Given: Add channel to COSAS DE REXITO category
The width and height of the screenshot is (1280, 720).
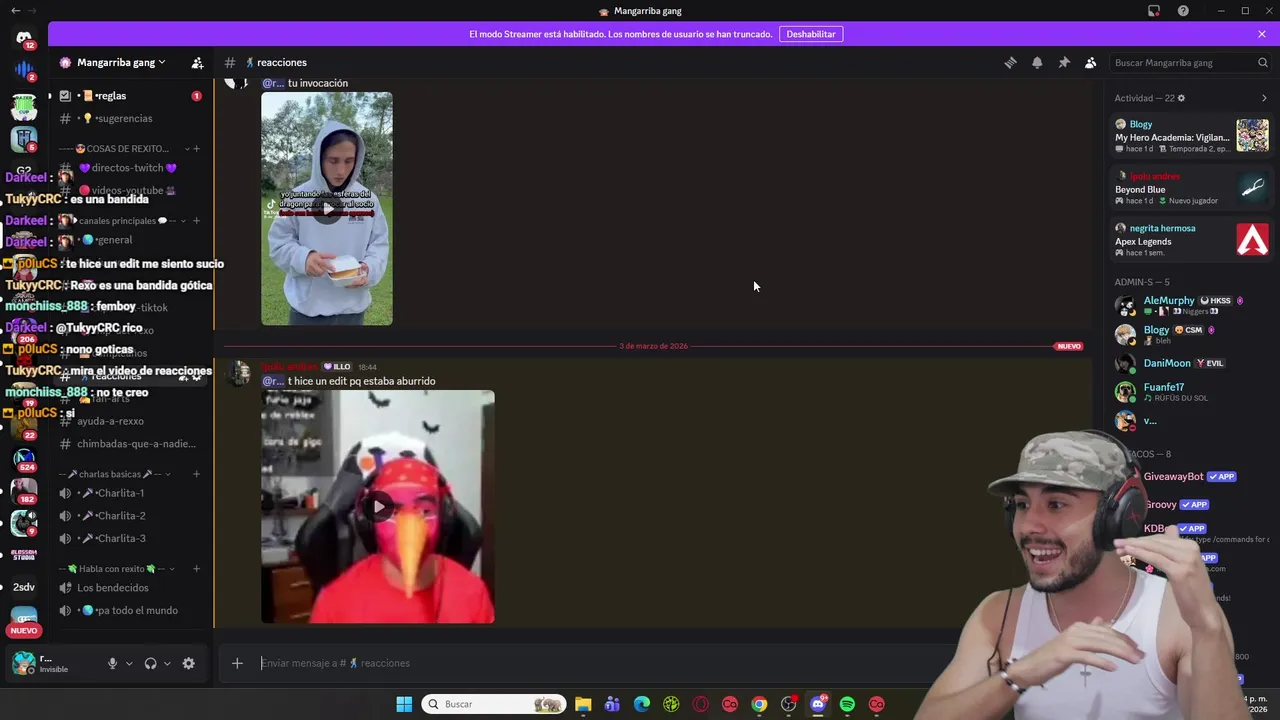Looking at the screenshot, I should pyautogui.click(x=196, y=149).
